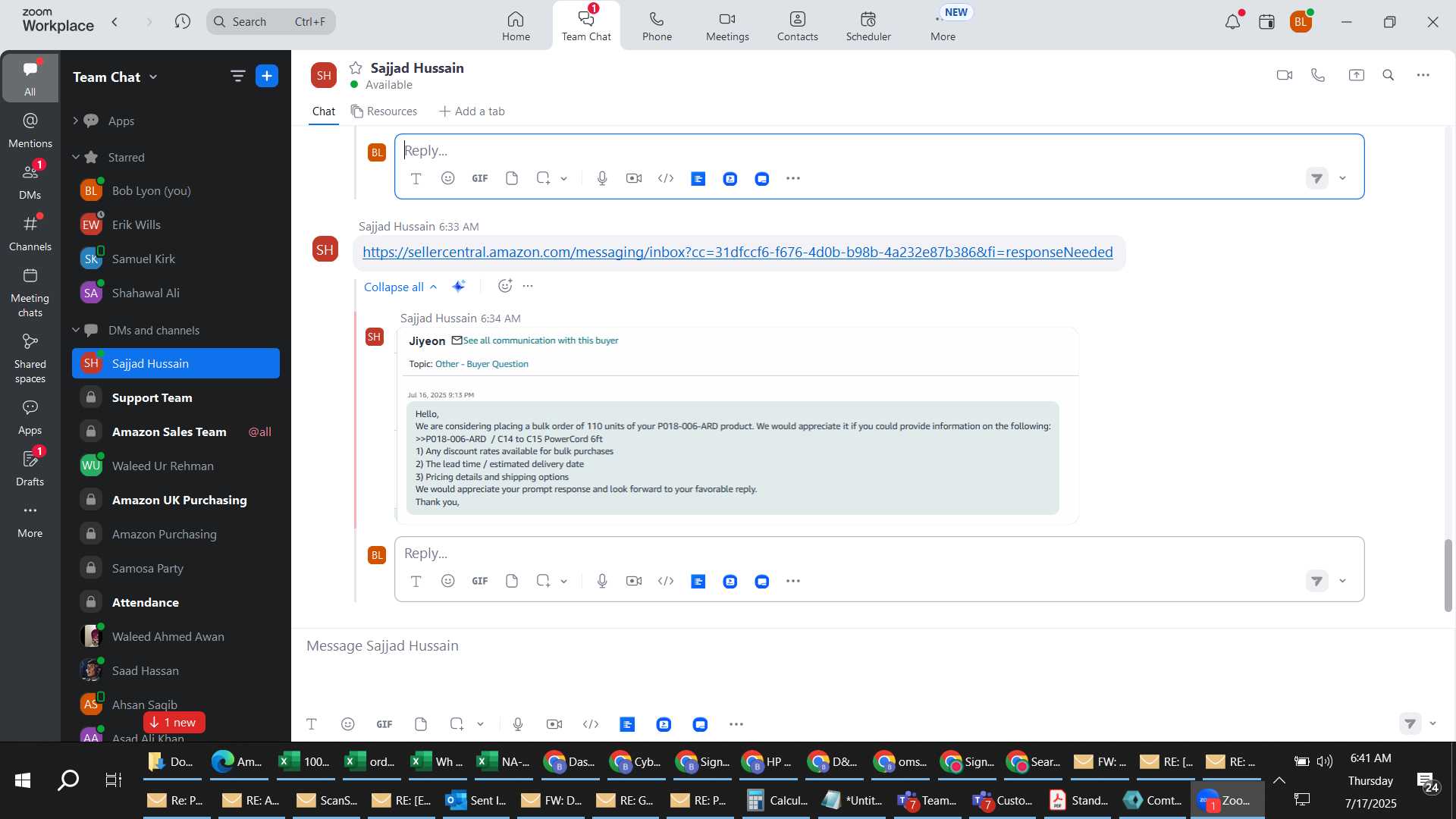Open the Contacts tab
This screenshot has height=819, width=1456.
pyautogui.click(x=797, y=26)
